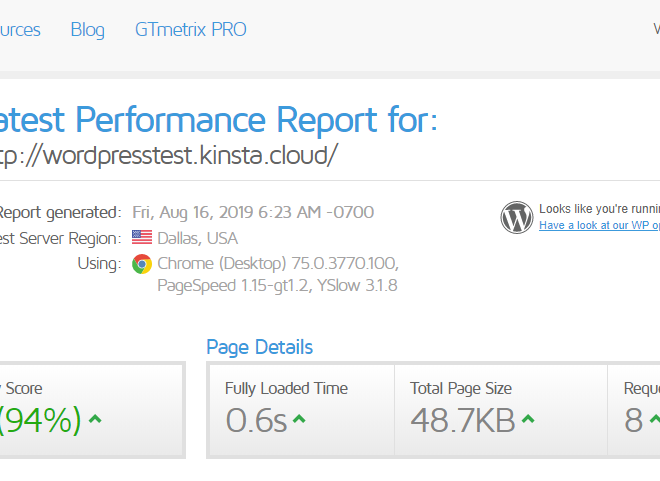Click the green arrow next to 0.6s

[x=299, y=419]
